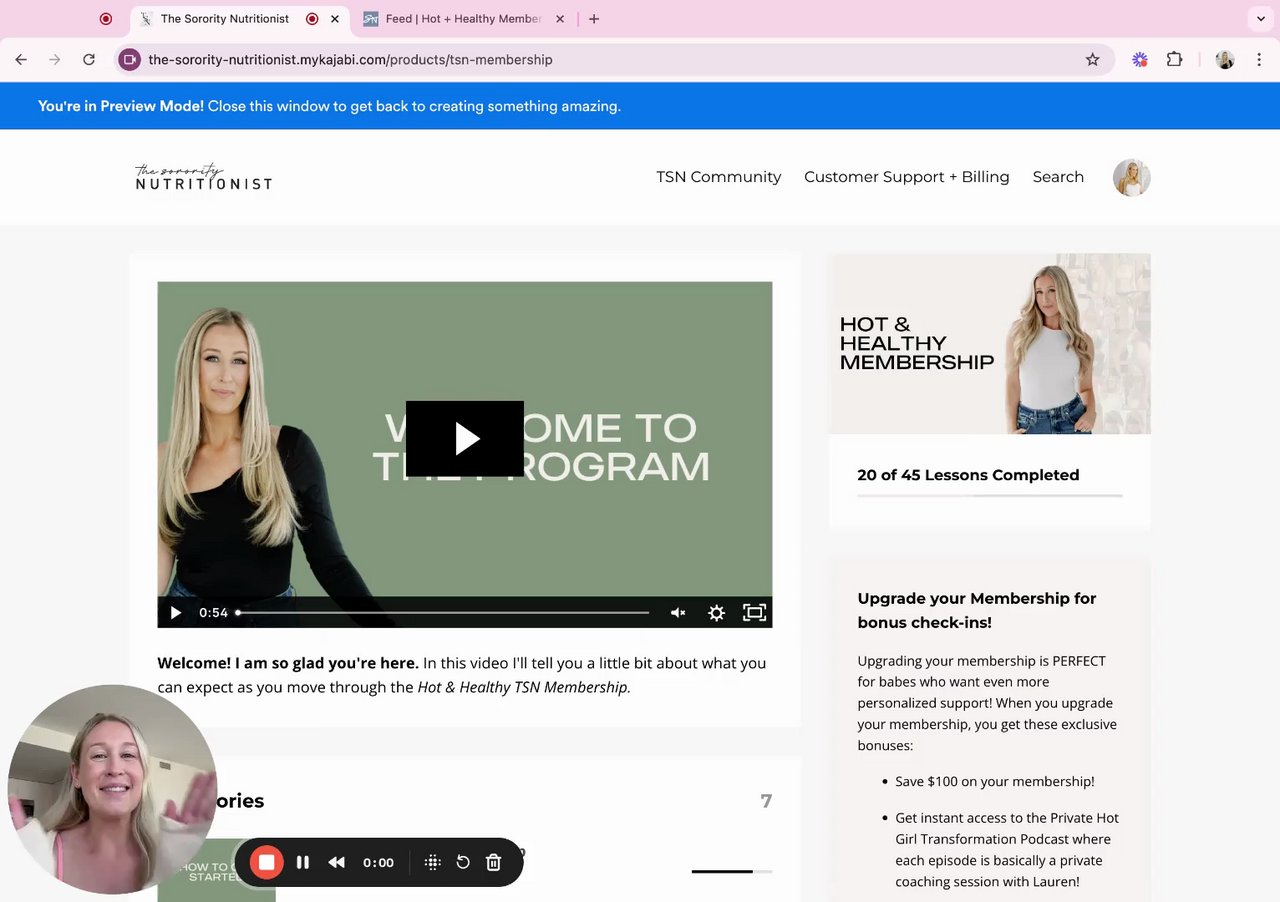Switch to the first pinned recording tab

(x=106, y=19)
